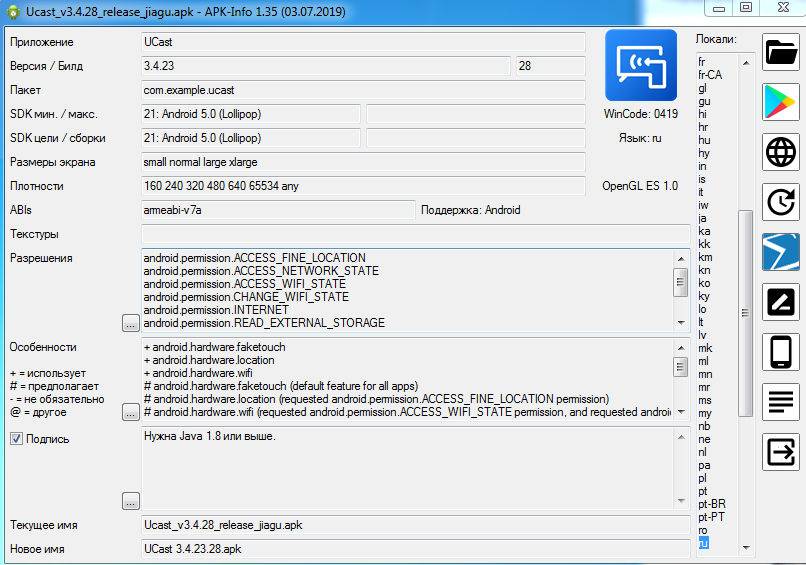
Task: Click the features list scrollbar thumb
Action: coord(681,367)
